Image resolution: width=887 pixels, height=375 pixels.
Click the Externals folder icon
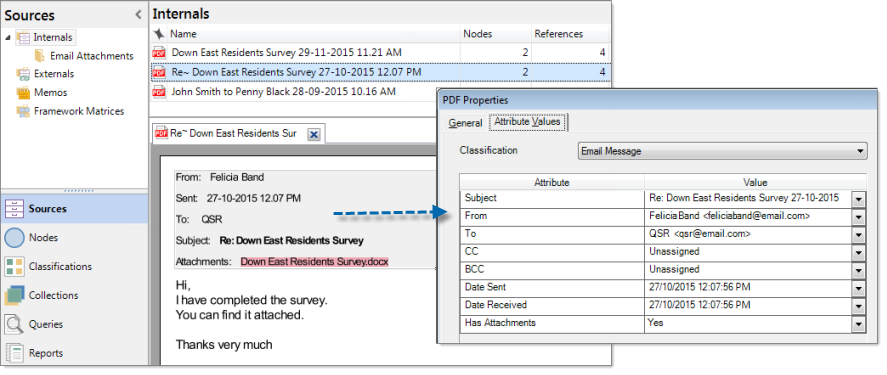point(23,74)
